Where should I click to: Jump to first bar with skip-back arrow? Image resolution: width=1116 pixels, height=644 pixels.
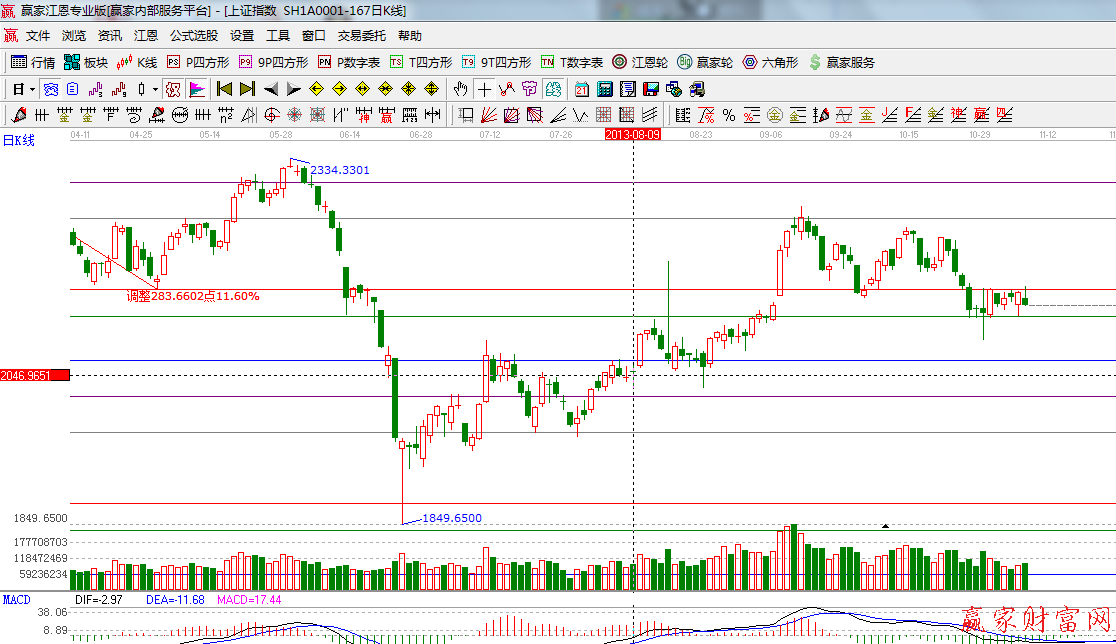coord(224,89)
